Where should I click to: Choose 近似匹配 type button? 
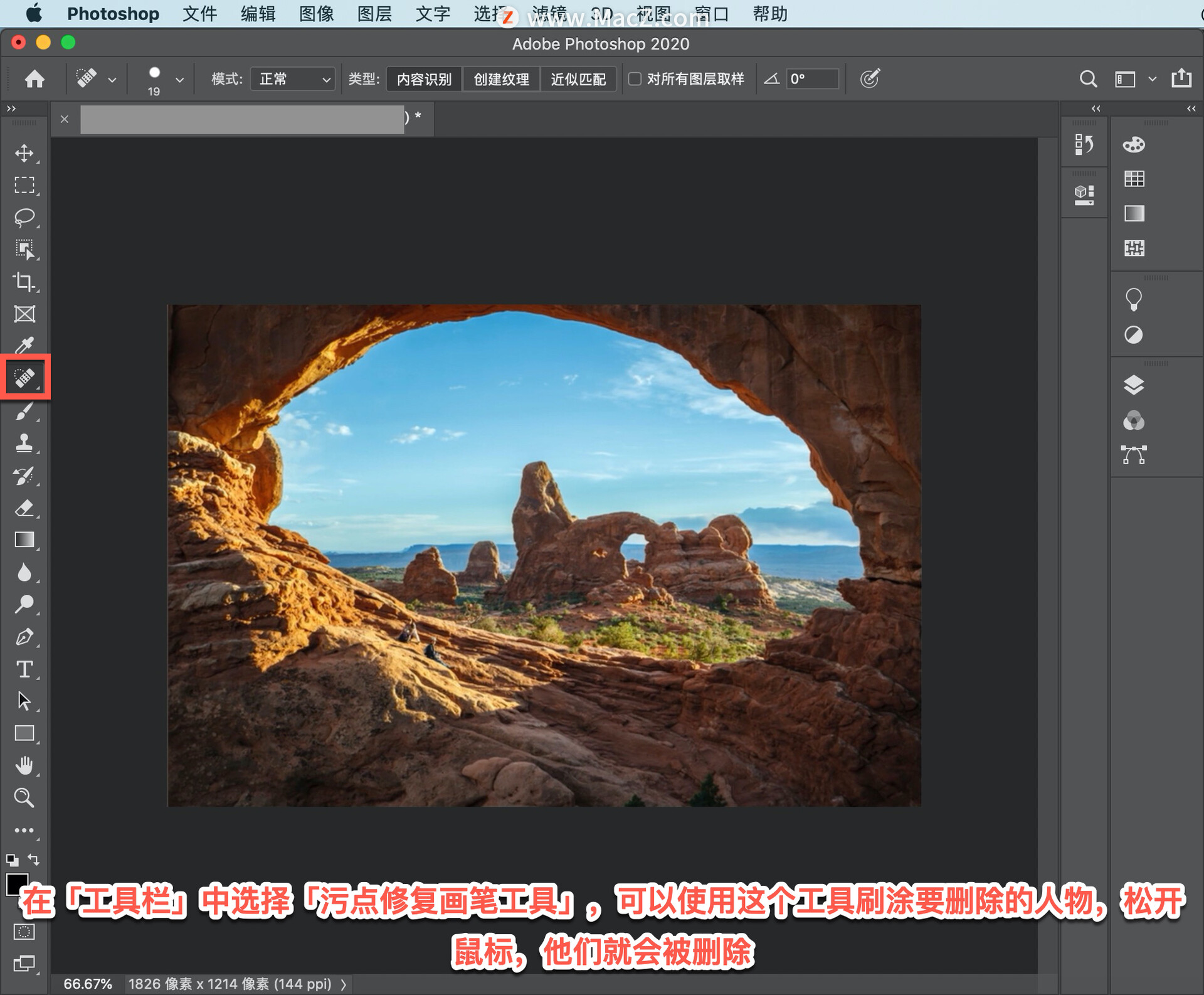click(x=578, y=79)
